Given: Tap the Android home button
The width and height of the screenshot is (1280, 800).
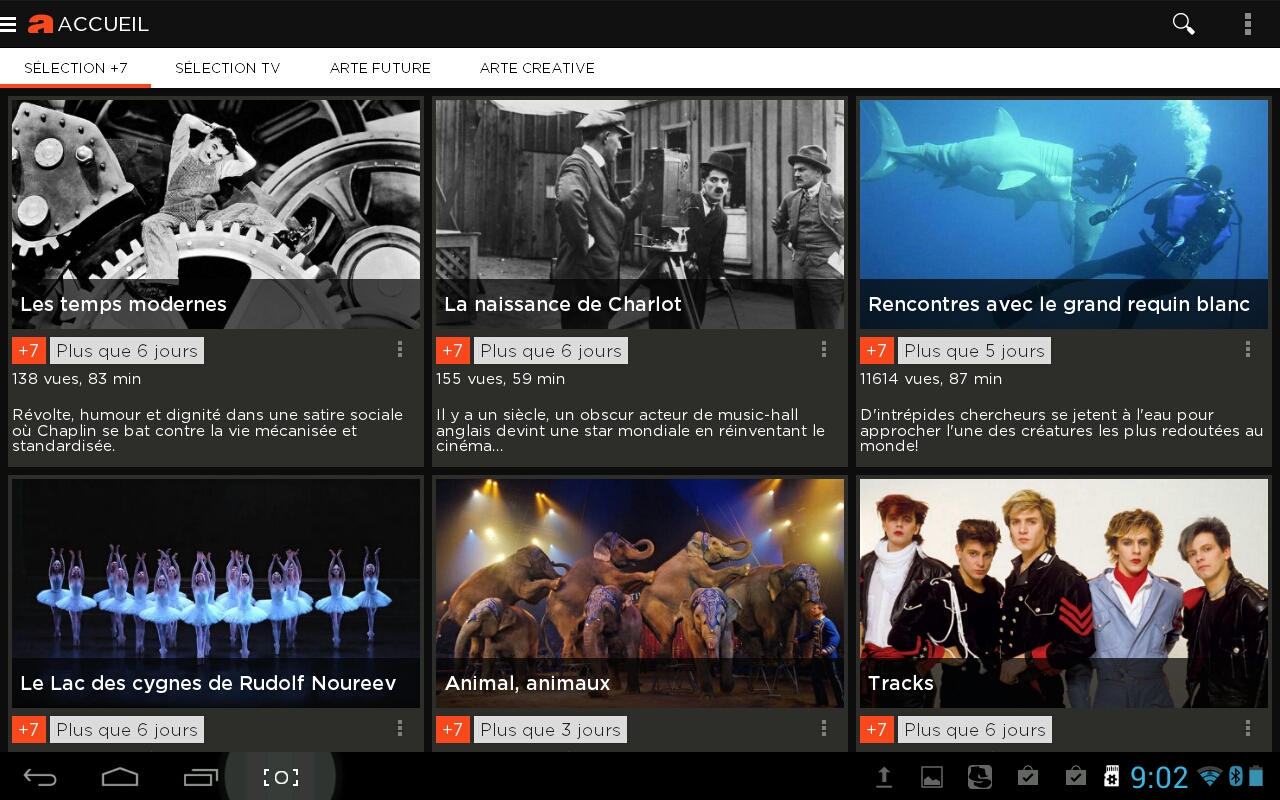Looking at the screenshot, I should coord(120,777).
